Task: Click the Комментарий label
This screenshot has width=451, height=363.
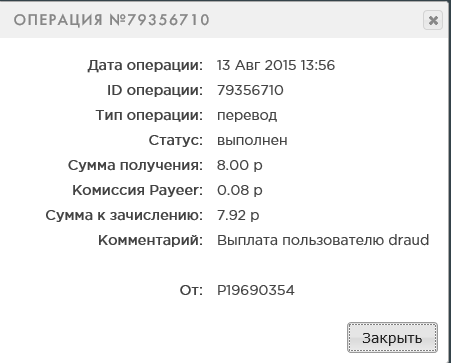Action: (x=150, y=240)
